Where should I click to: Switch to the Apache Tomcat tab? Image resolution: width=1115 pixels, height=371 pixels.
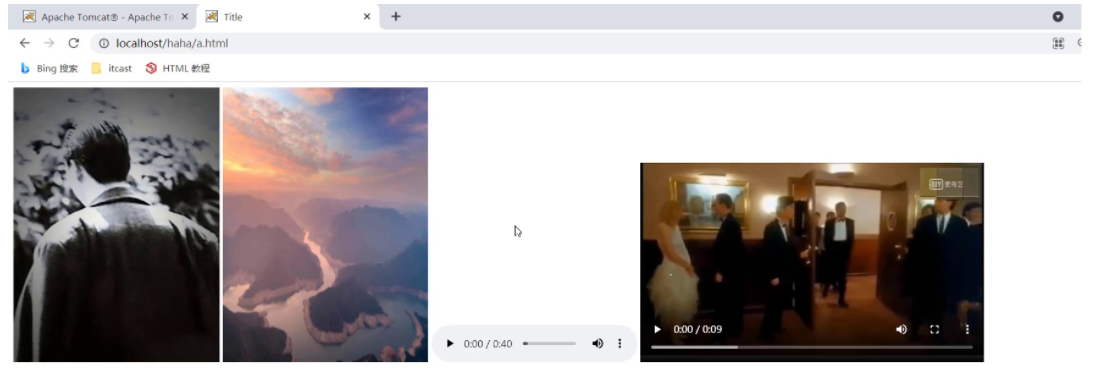[x=103, y=17]
